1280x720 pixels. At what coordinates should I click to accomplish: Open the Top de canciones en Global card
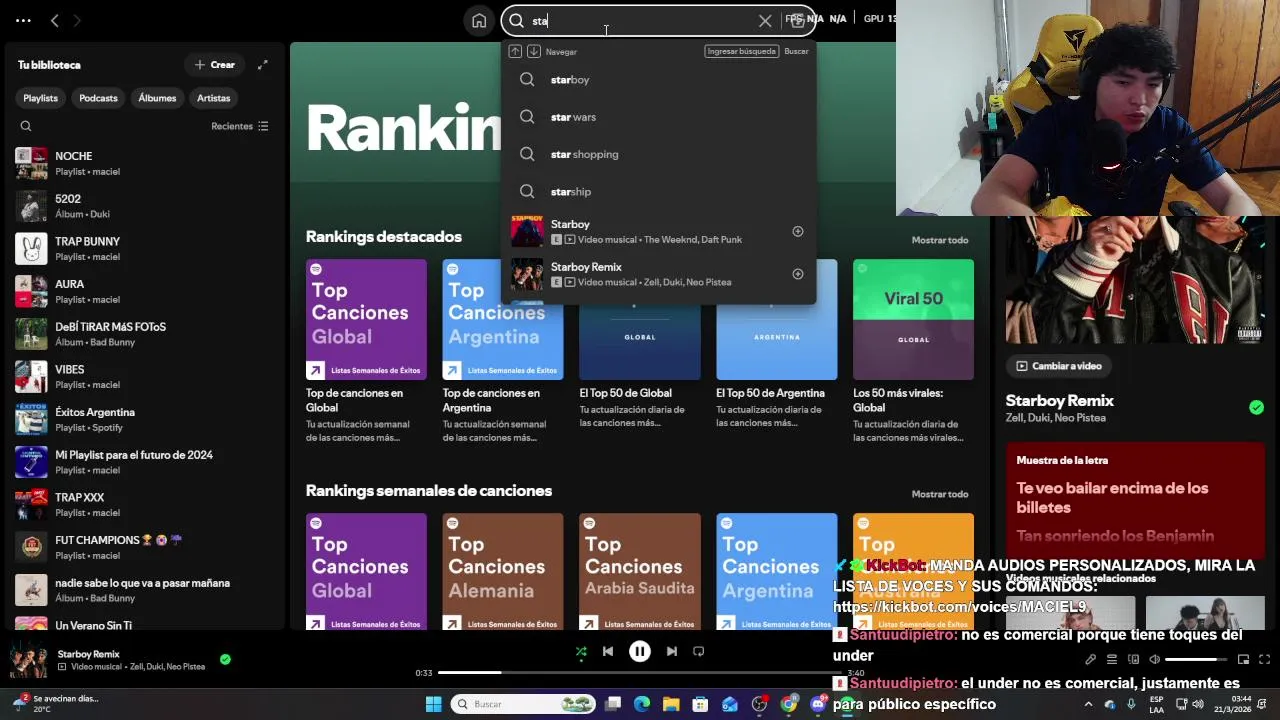(366, 350)
